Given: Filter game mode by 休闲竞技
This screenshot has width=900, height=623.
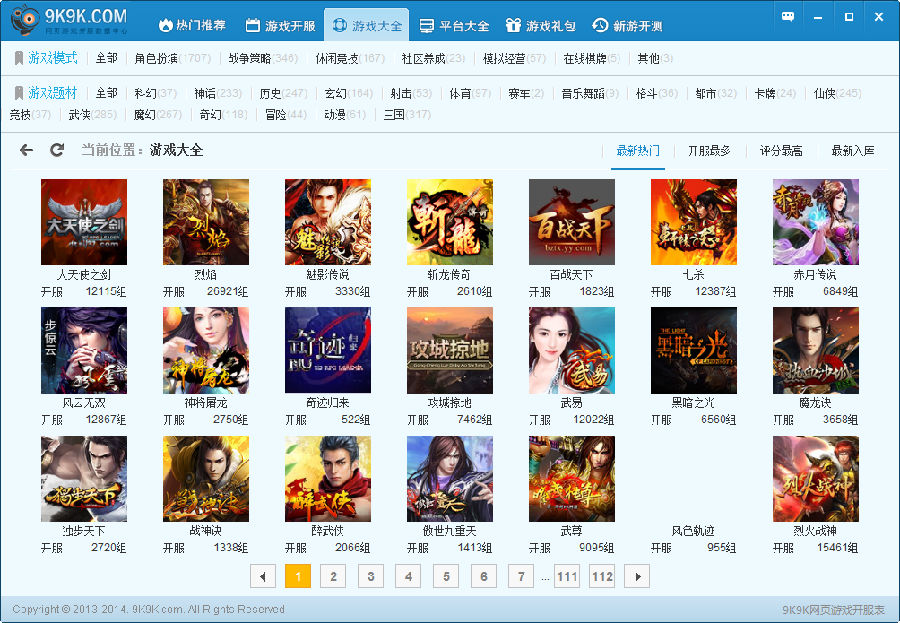Looking at the screenshot, I should (350, 59).
